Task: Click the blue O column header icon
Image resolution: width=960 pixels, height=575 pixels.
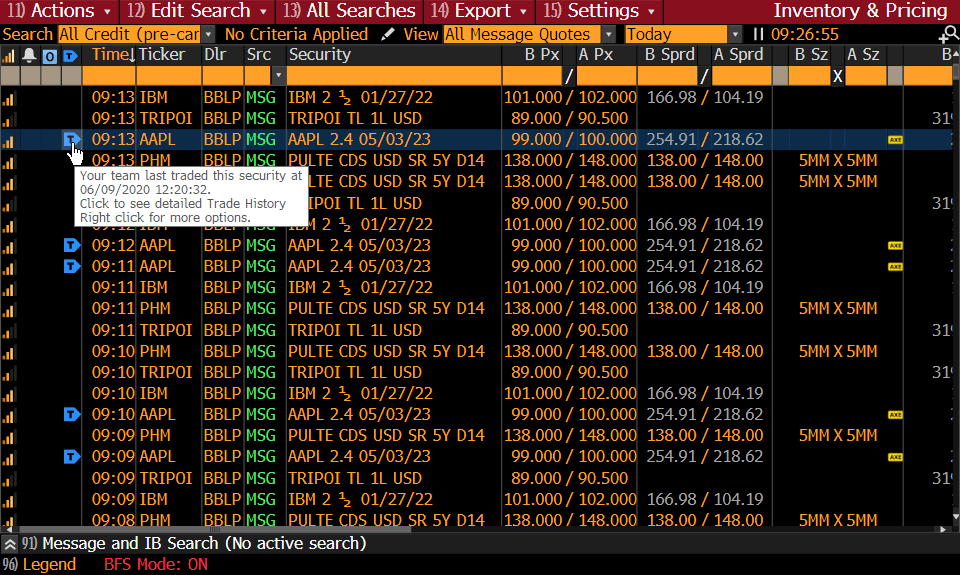Action: [x=50, y=55]
